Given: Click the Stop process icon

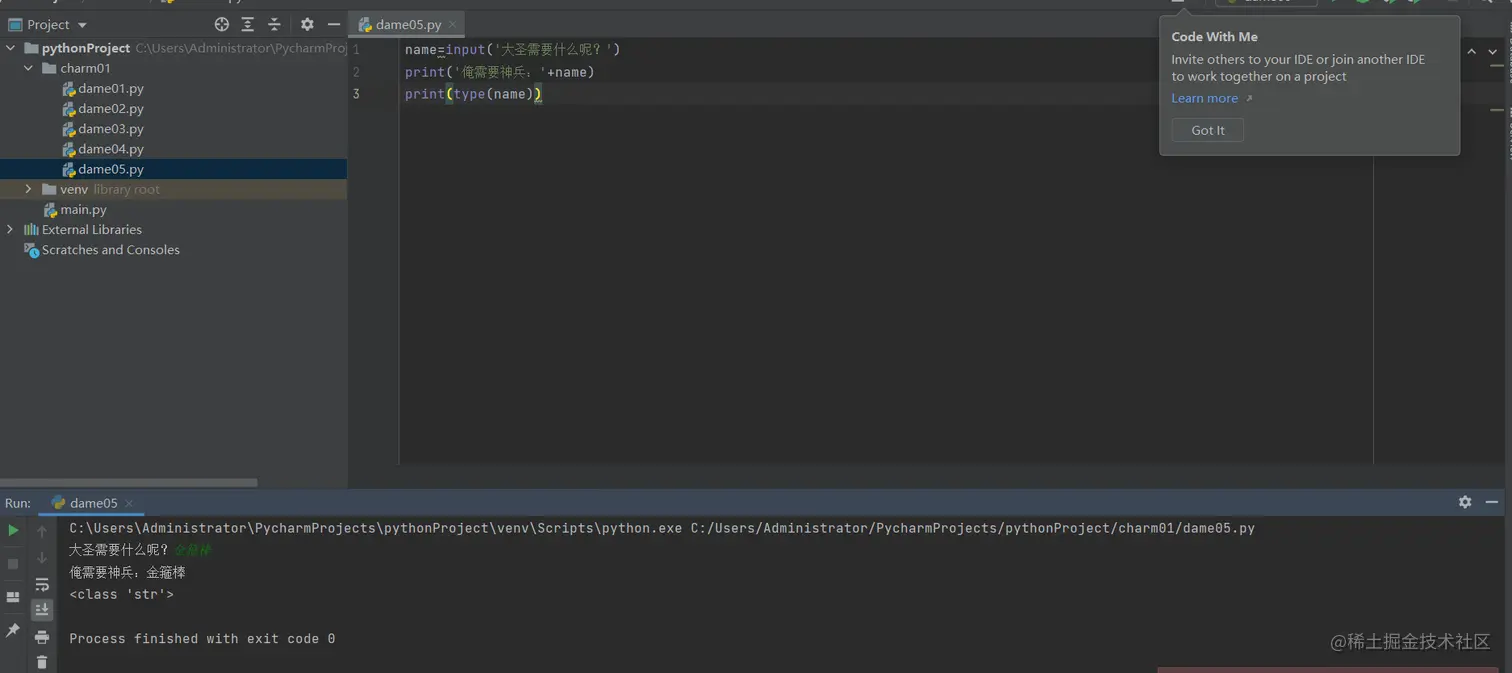Looking at the screenshot, I should (x=13, y=564).
